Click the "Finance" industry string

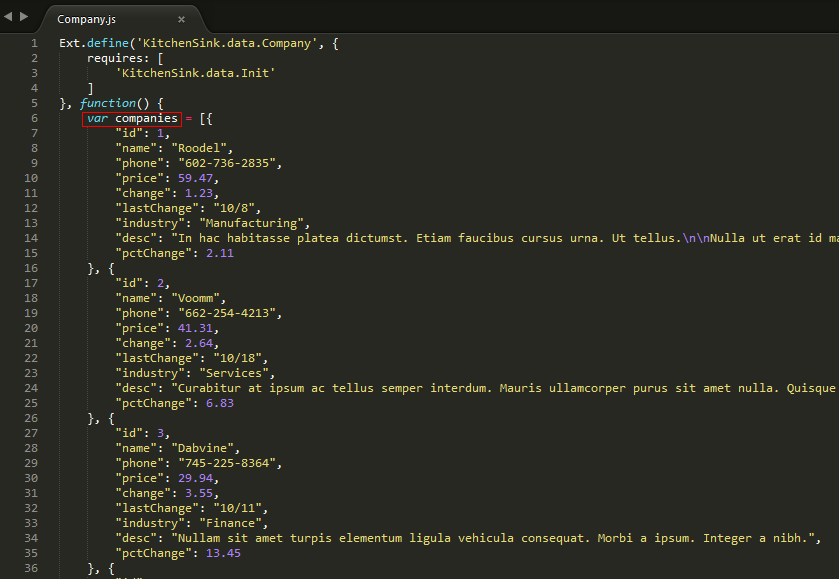(232, 522)
